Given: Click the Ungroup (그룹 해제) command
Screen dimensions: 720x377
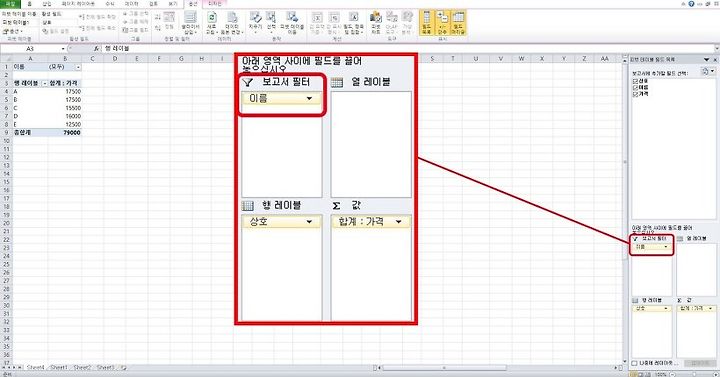Looking at the screenshot, I should tap(135, 22).
